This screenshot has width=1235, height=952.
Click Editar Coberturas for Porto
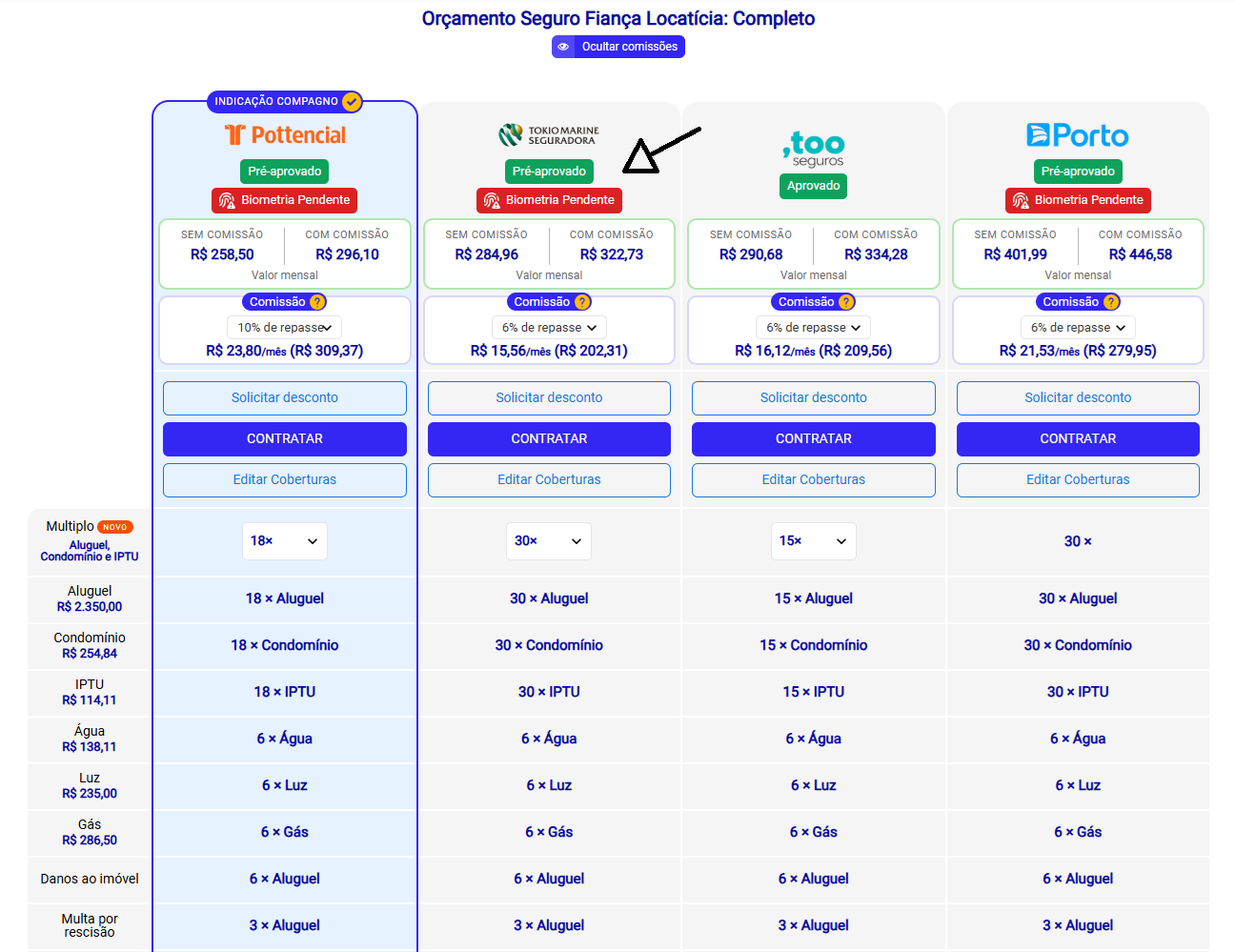[x=1078, y=480]
